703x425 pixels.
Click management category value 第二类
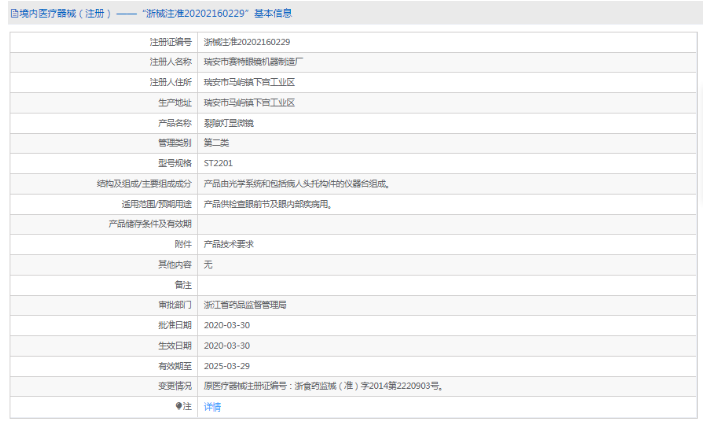coord(216,143)
